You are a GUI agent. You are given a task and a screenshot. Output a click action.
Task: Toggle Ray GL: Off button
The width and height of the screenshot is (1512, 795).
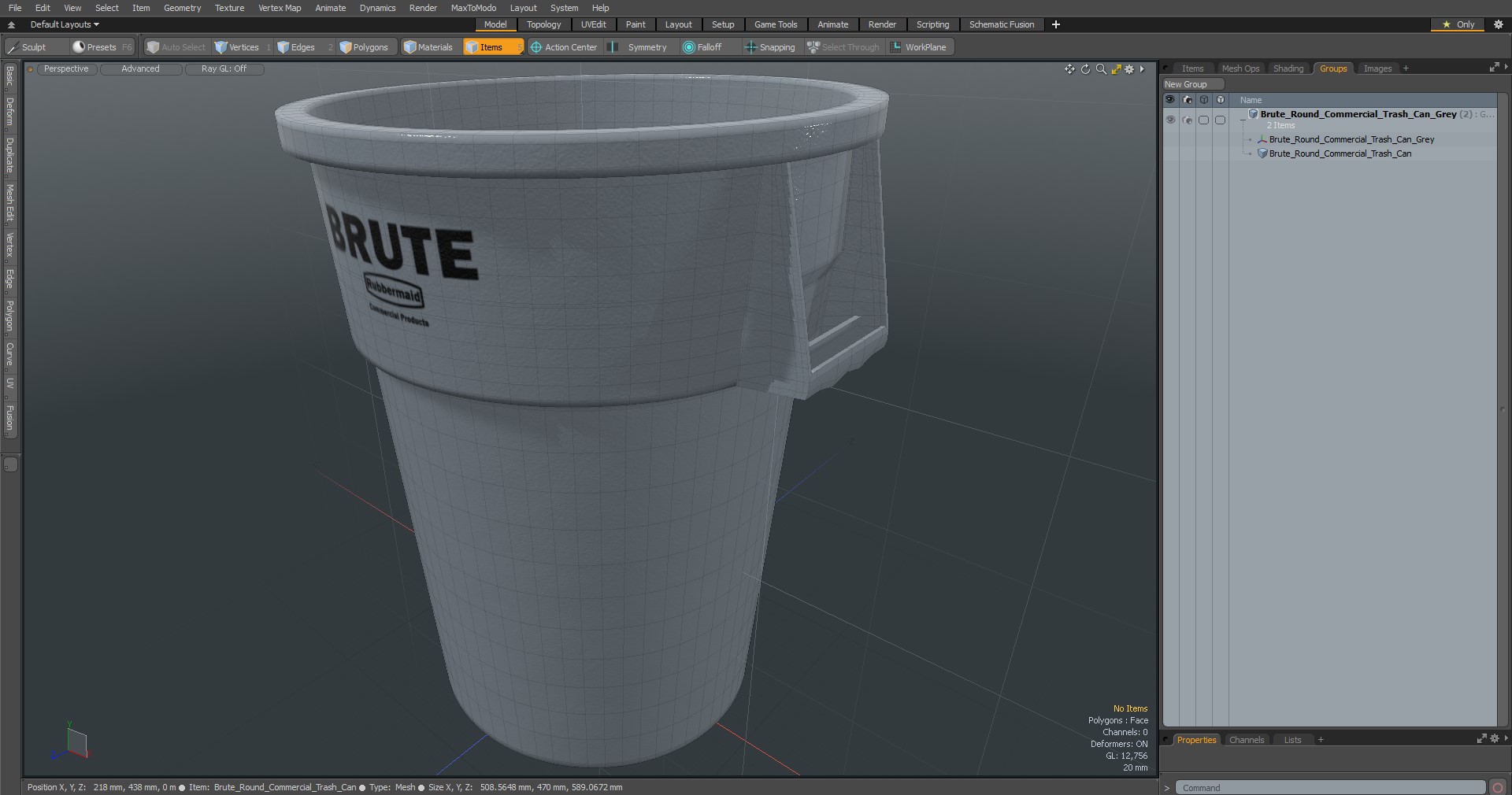point(224,69)
